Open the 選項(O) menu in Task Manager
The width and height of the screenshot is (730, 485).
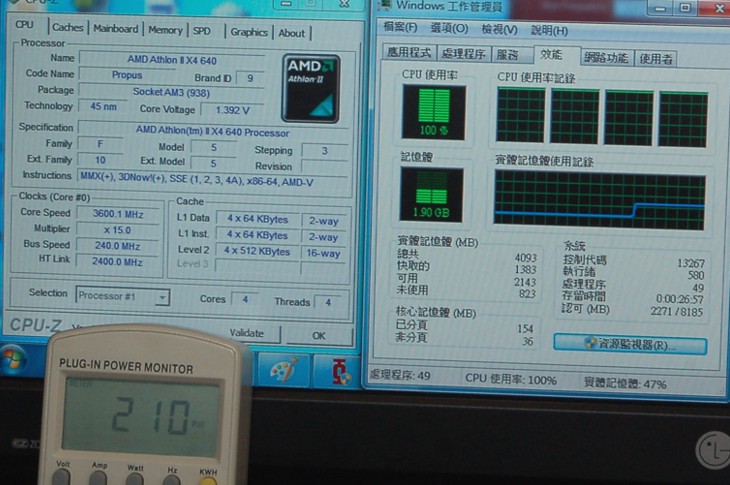tap(449, 28)
